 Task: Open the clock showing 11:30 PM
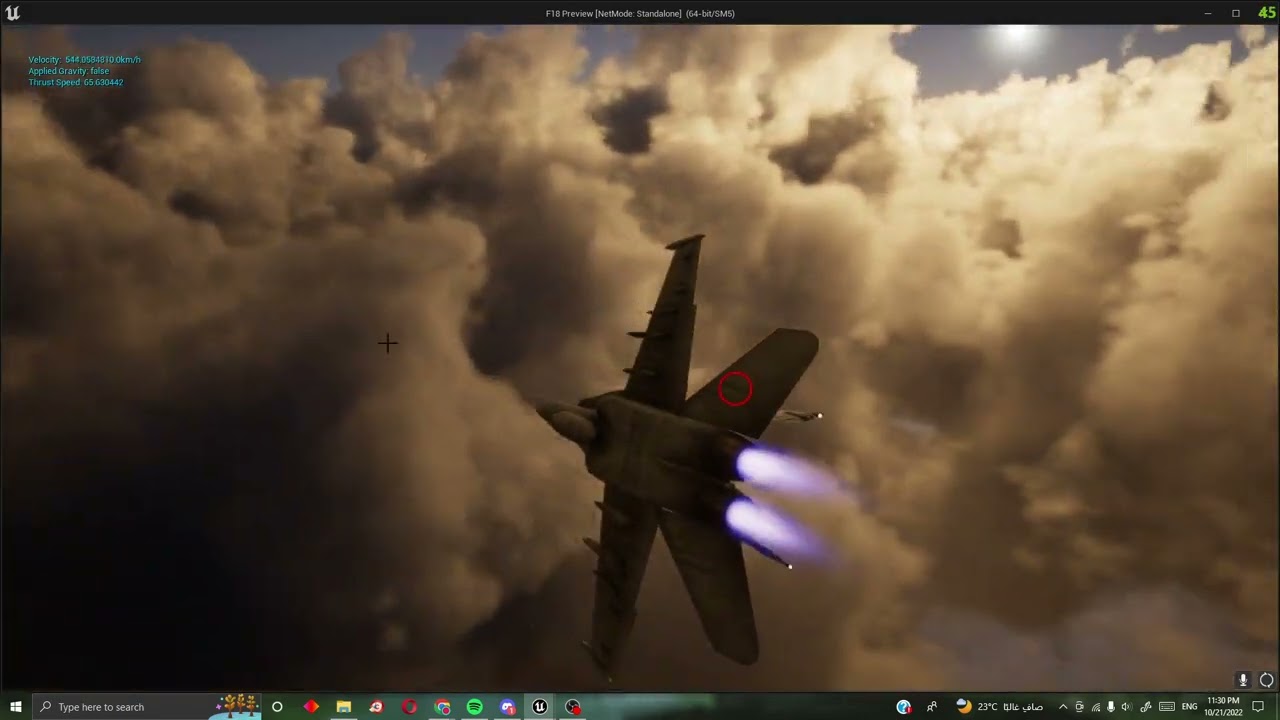pos(1224,707)
